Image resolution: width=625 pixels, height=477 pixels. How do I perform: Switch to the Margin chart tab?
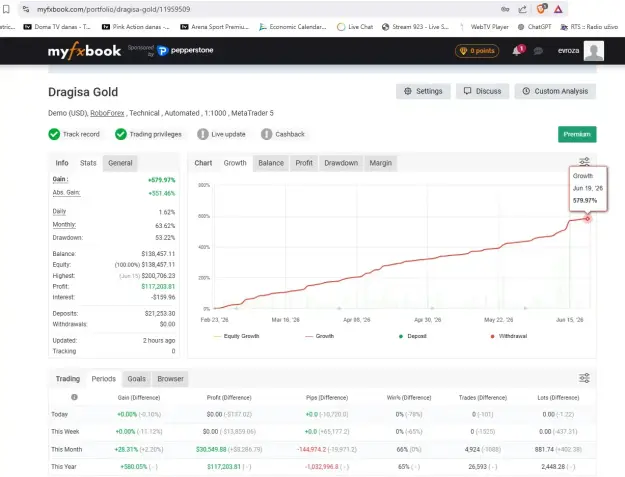[381, 163]
